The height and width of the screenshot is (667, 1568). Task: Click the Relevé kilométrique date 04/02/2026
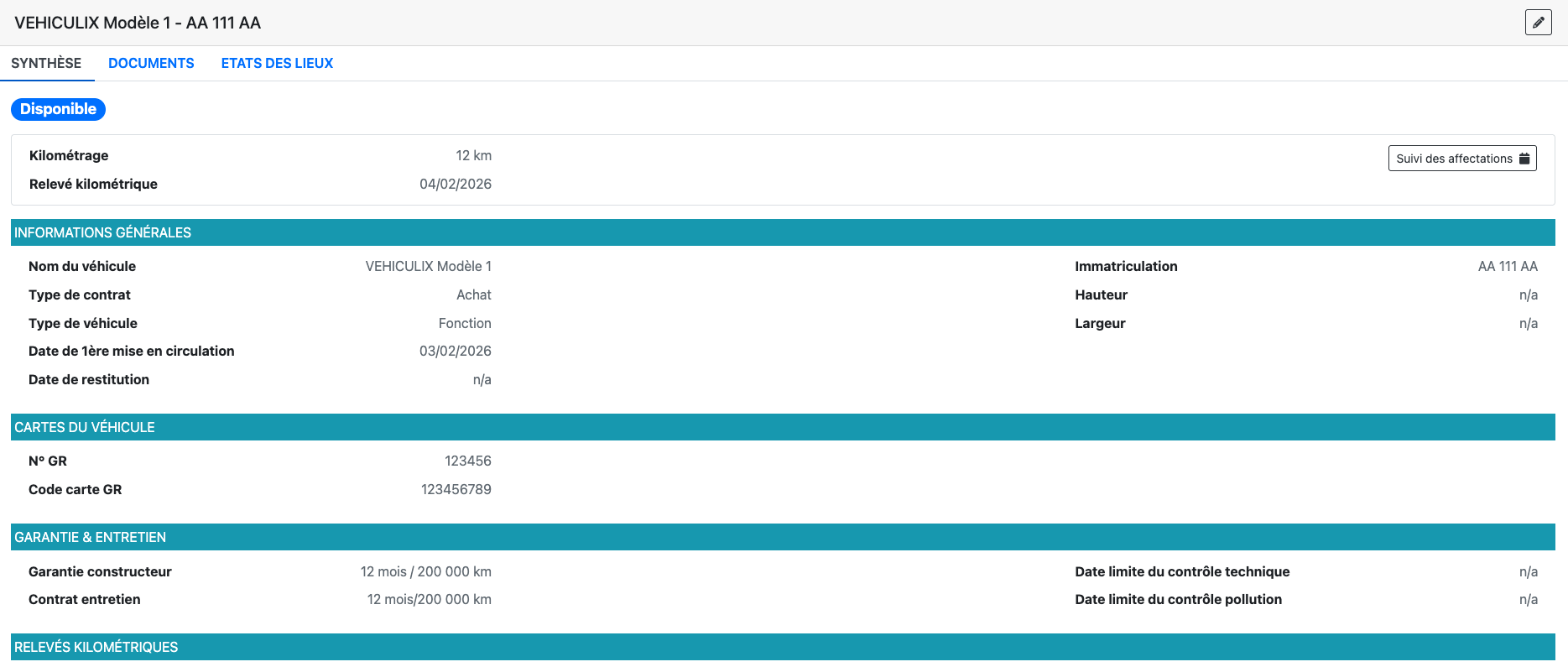pos(455,185)
